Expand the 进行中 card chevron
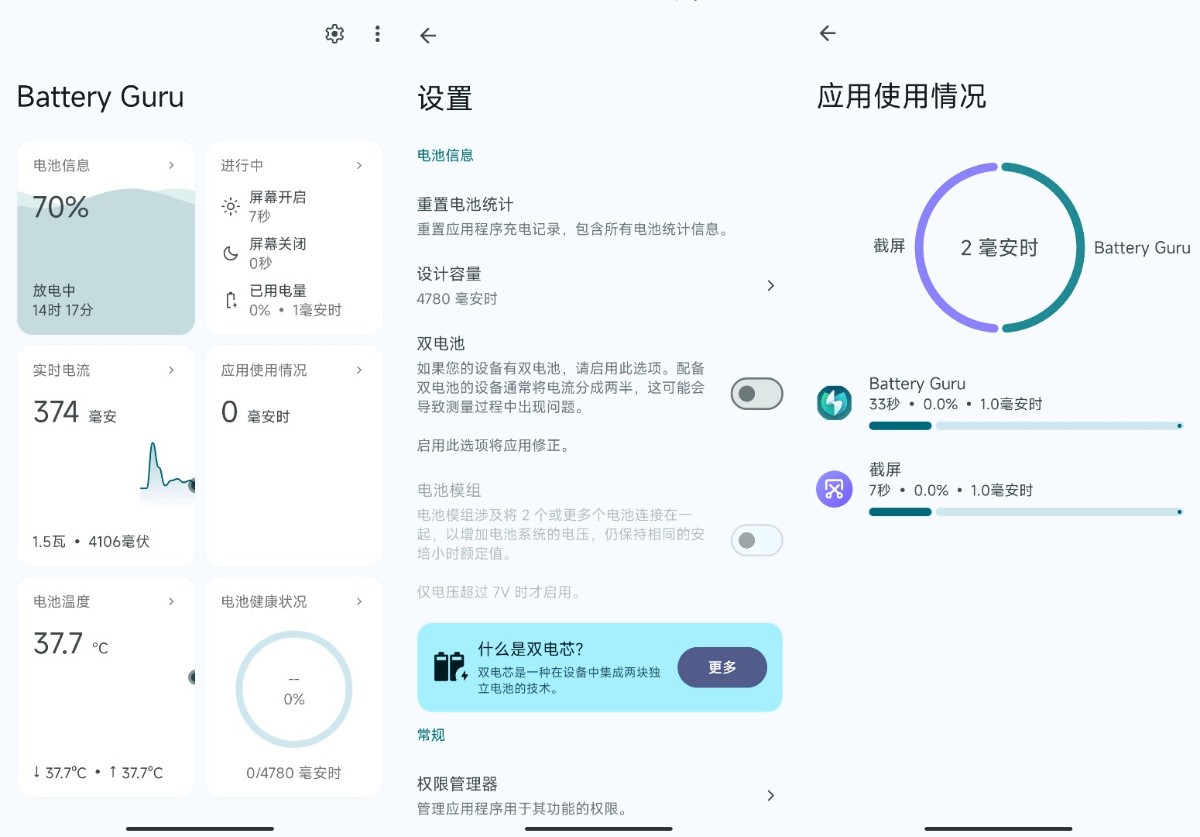Viewport: 1200px width, 837px height. click(359, 165)
